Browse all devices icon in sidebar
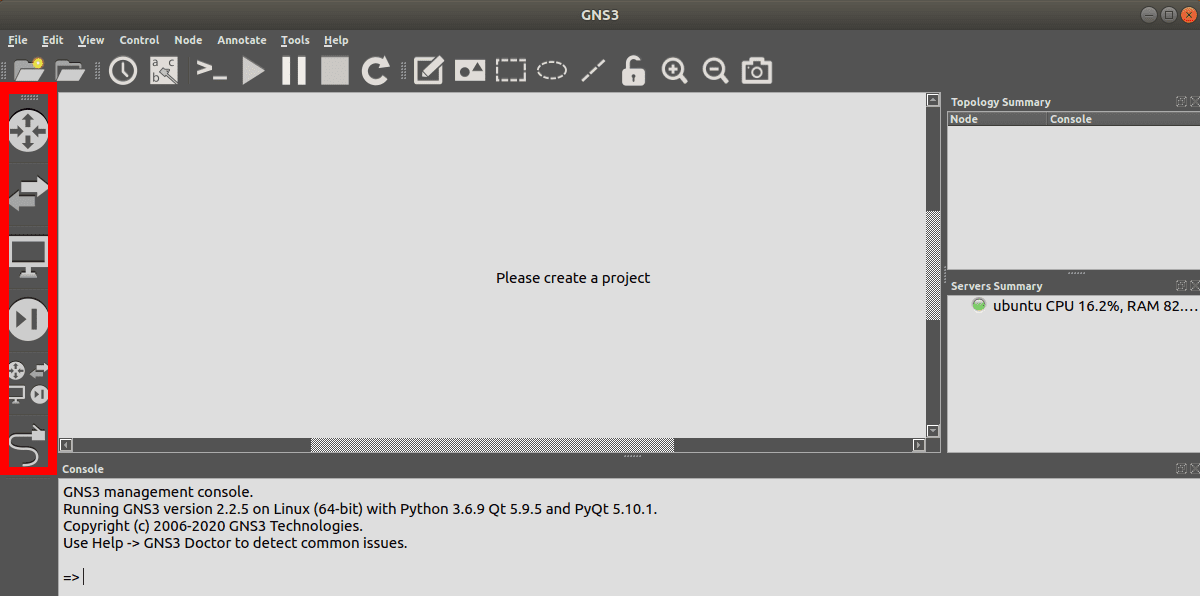 28,382
